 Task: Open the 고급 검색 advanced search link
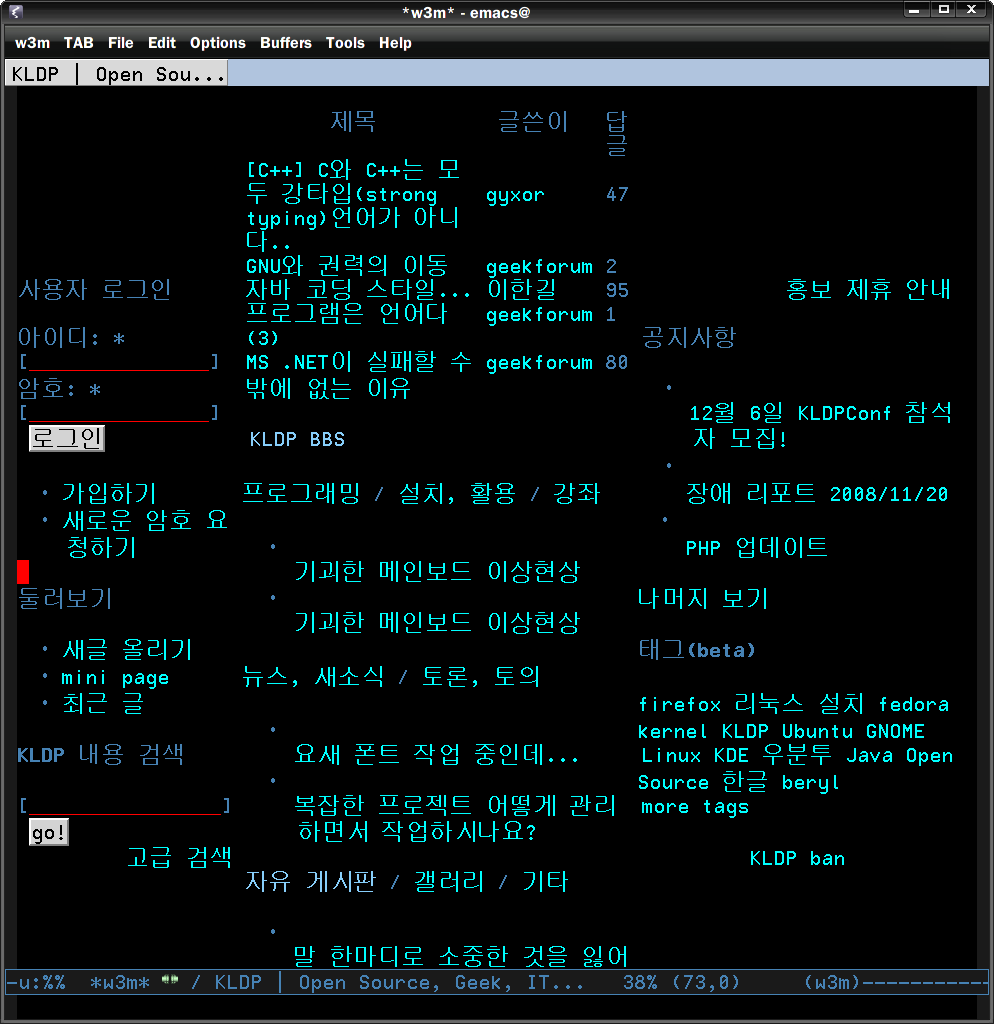point(180,857)
